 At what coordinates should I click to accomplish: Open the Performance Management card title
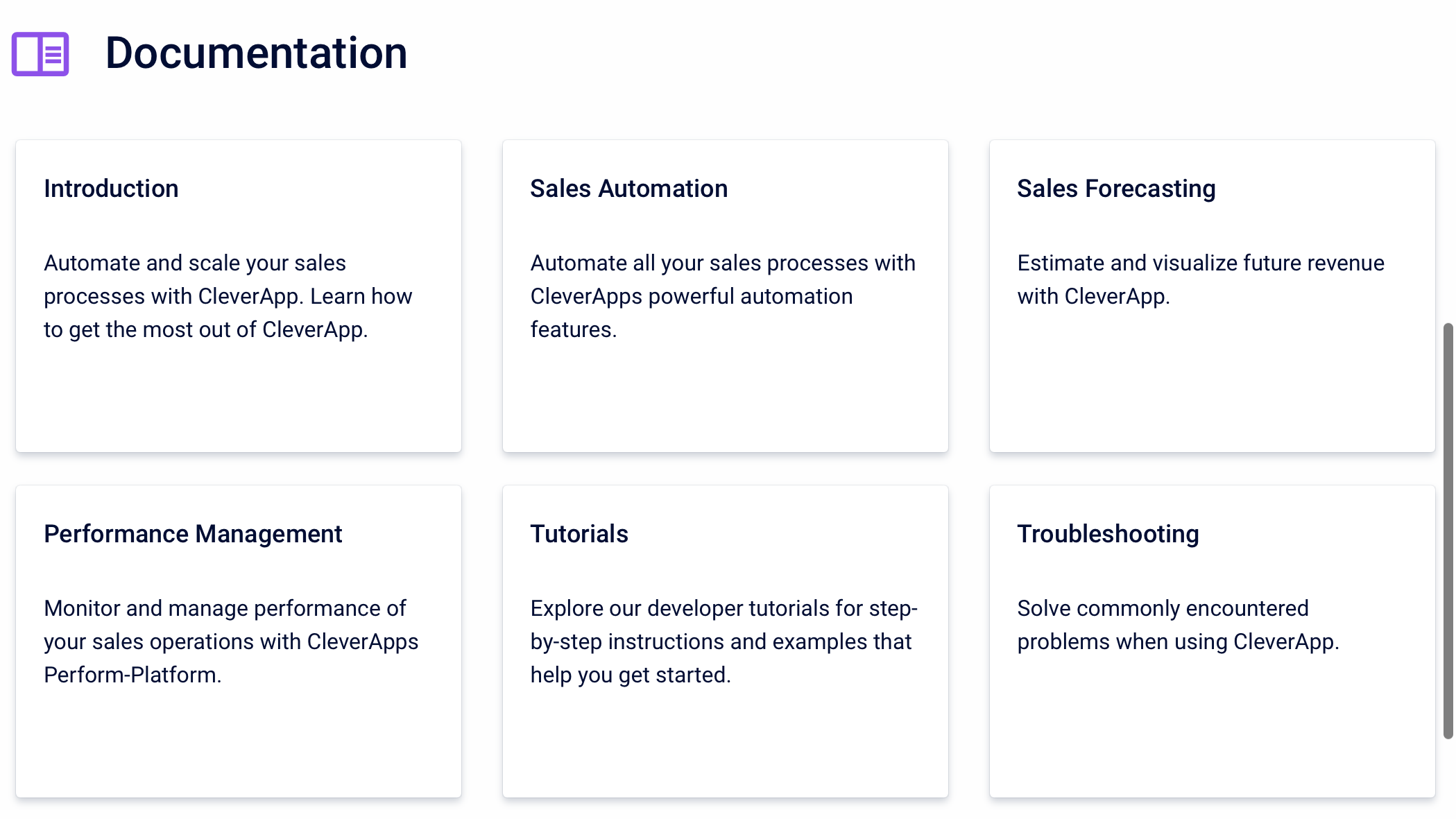click(x=193, y=534)
